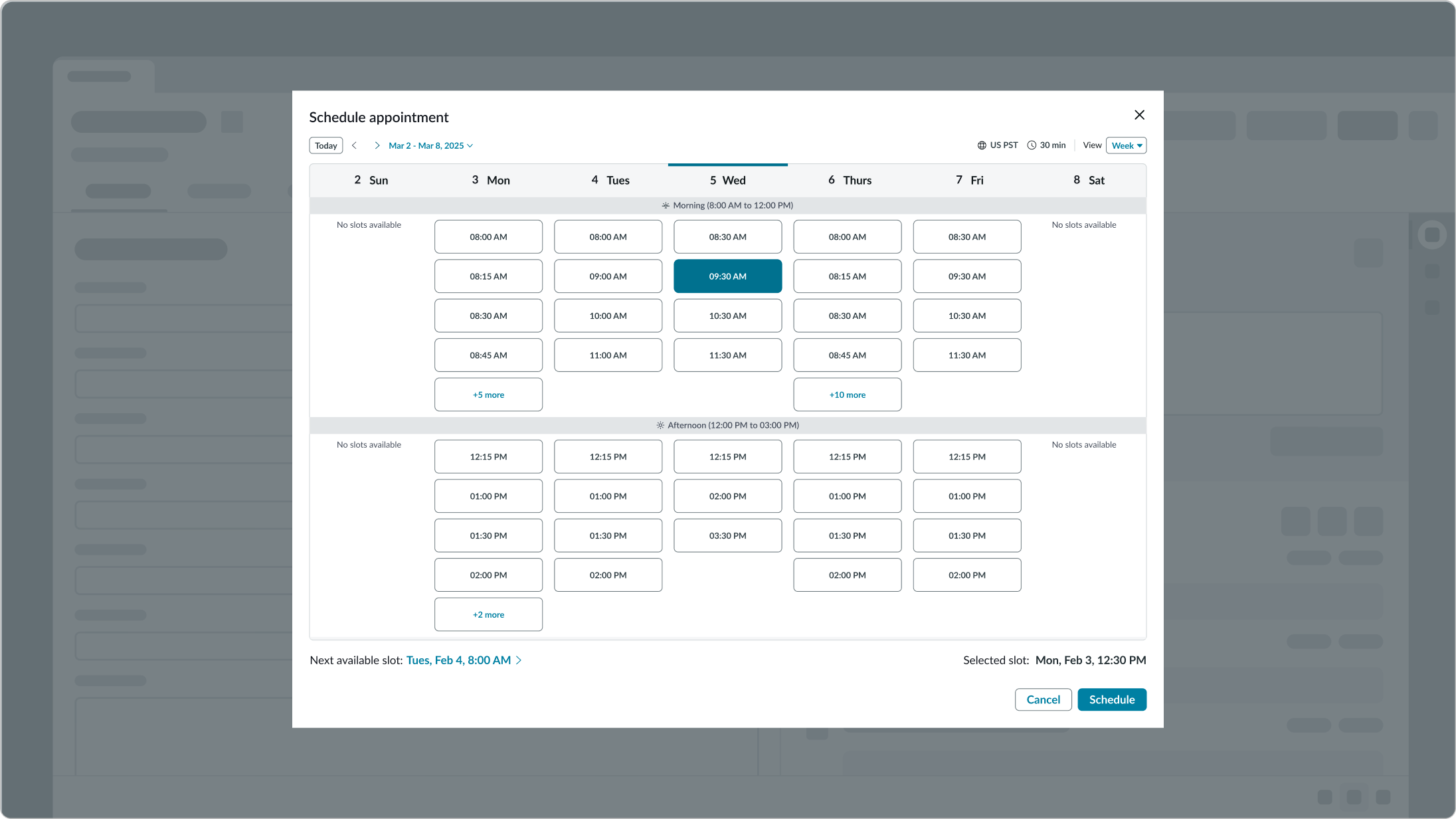
Task: Click the clock duration icon
Action: 1032,145
